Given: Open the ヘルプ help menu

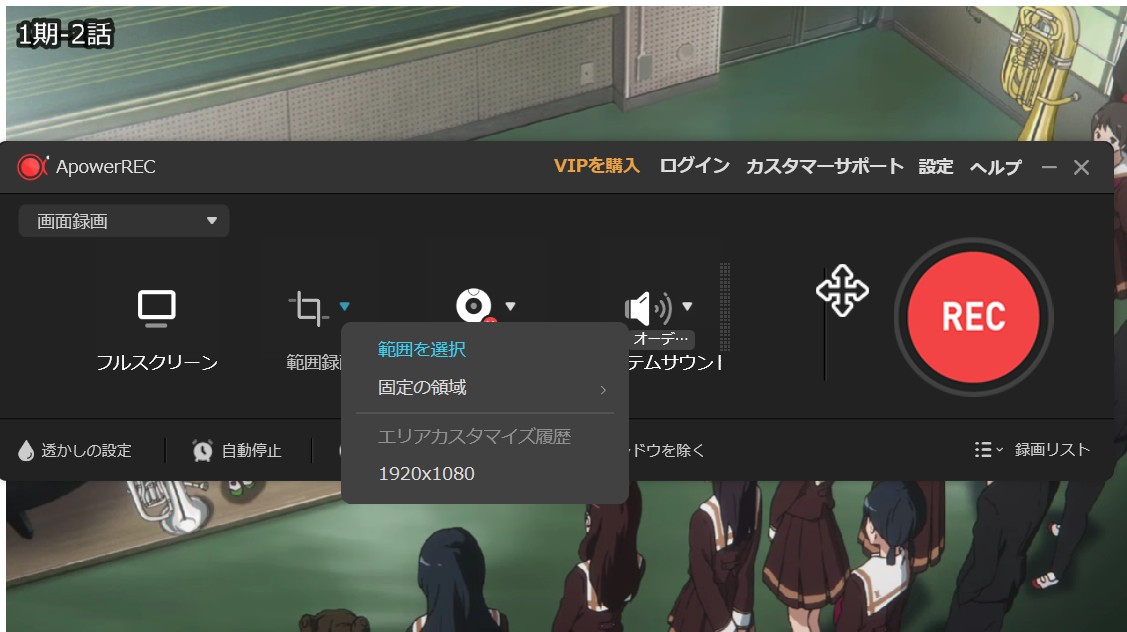Looking at the screenshot, I should pyautogui.click(x=995, y=167).
